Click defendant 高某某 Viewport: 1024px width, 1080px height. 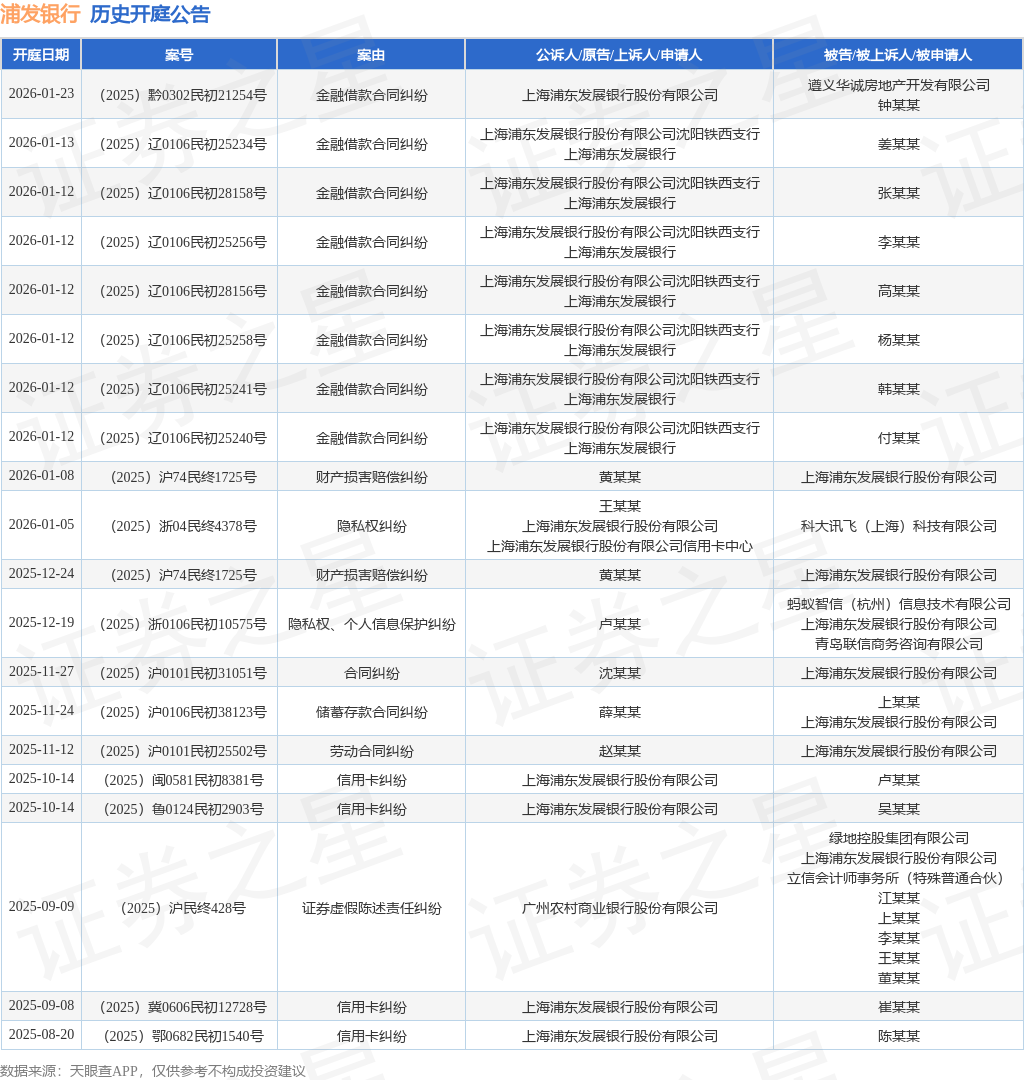(x=899, y=291)
